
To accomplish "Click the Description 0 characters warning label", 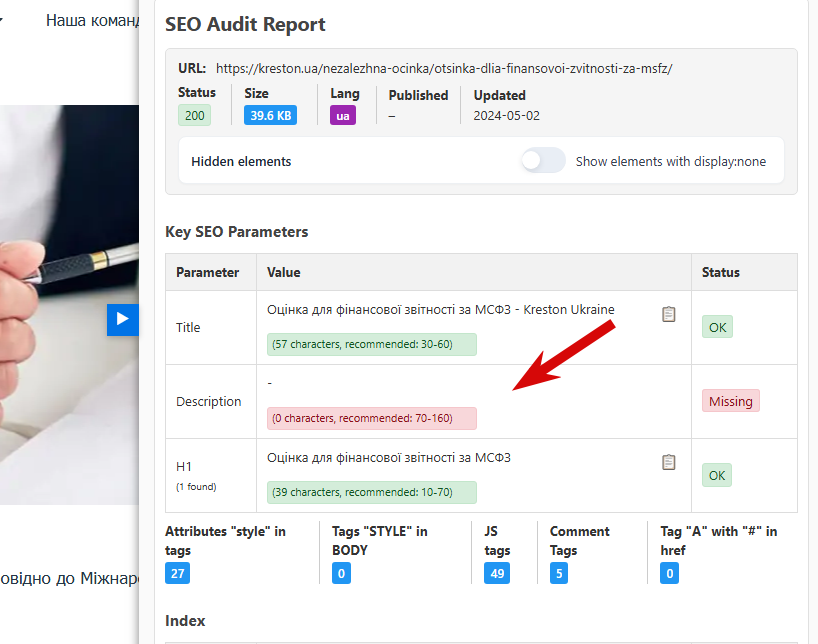I will (x=371, y=418).
